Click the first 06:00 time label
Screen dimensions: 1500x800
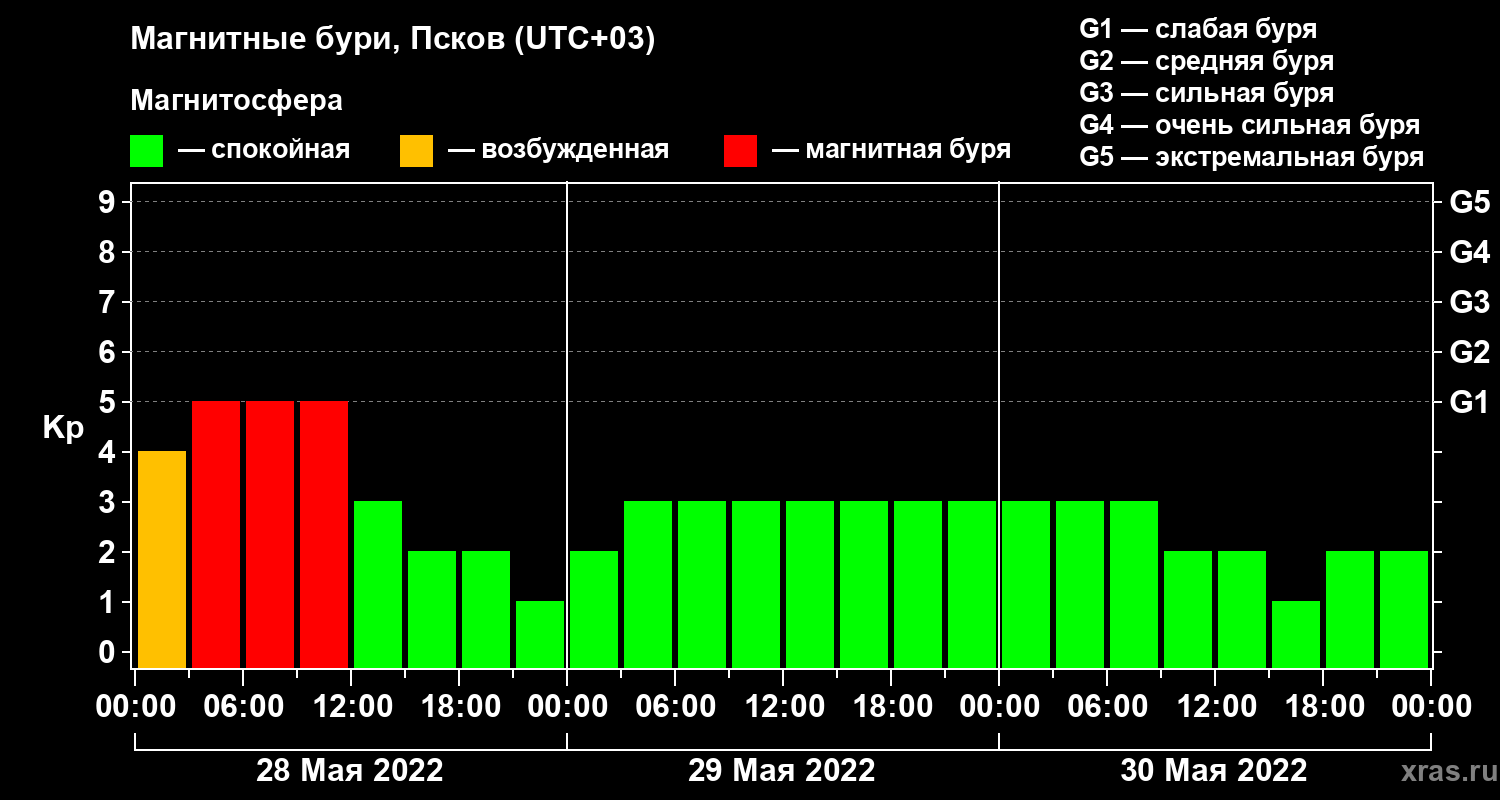(243, 707)
